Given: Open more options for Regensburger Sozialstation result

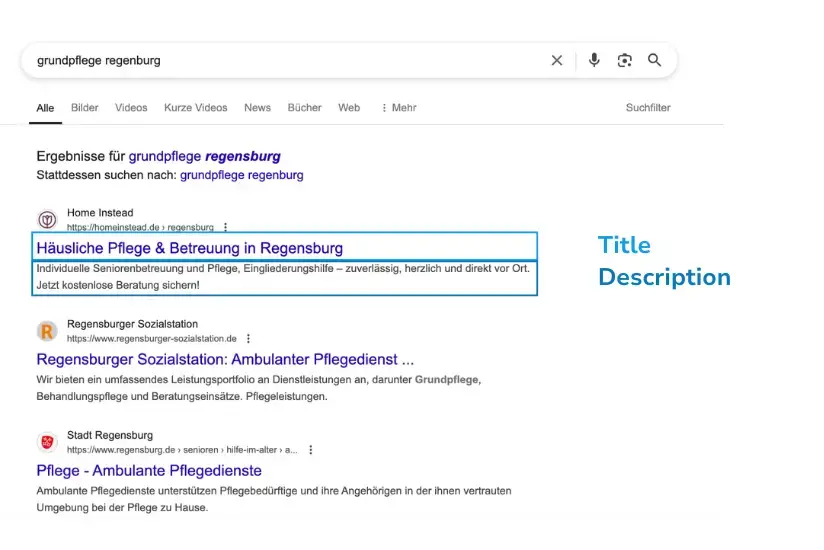Looking at the screenshot, I should [249, 338].
